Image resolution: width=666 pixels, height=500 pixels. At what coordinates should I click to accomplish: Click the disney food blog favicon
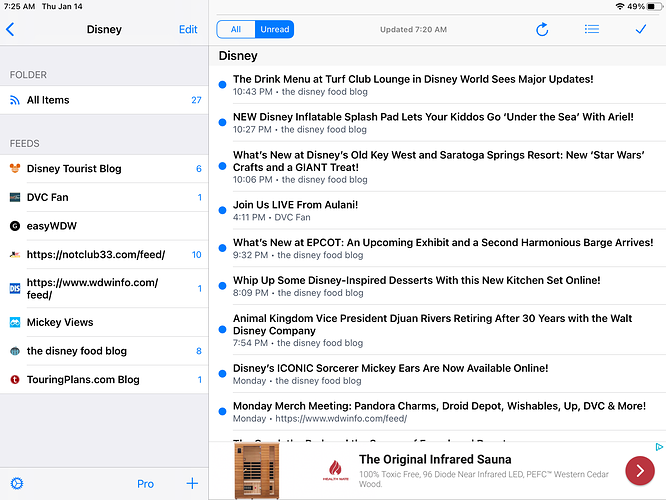[x=15, y=351]
